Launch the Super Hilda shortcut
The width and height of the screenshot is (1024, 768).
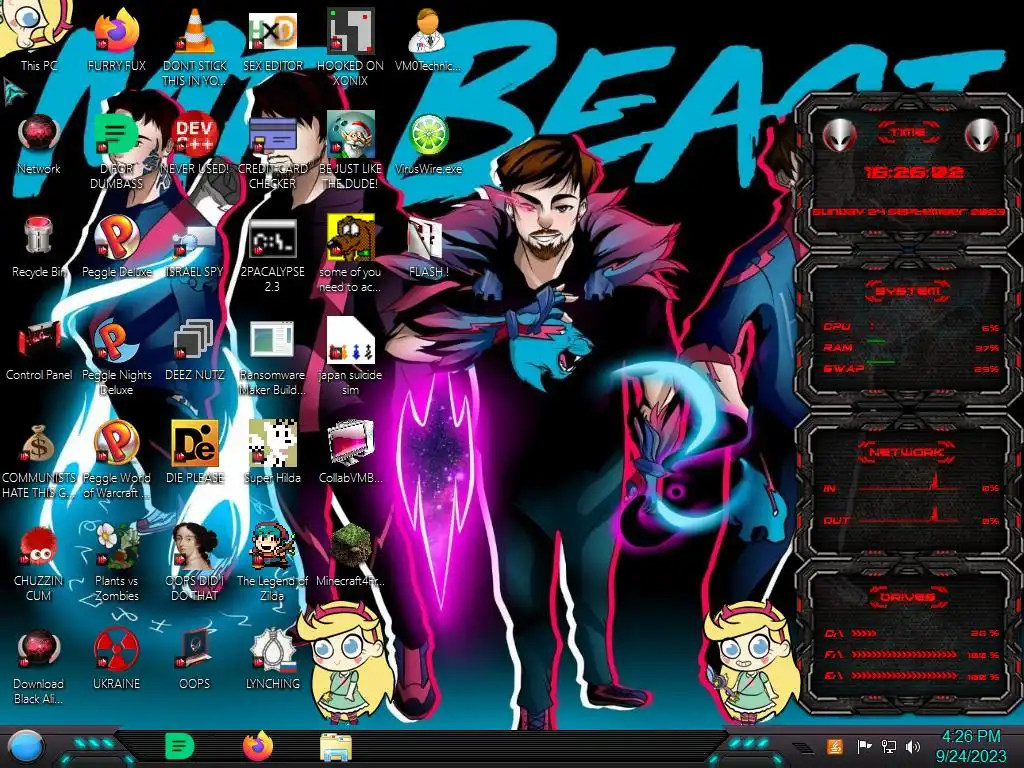[272, 443]
